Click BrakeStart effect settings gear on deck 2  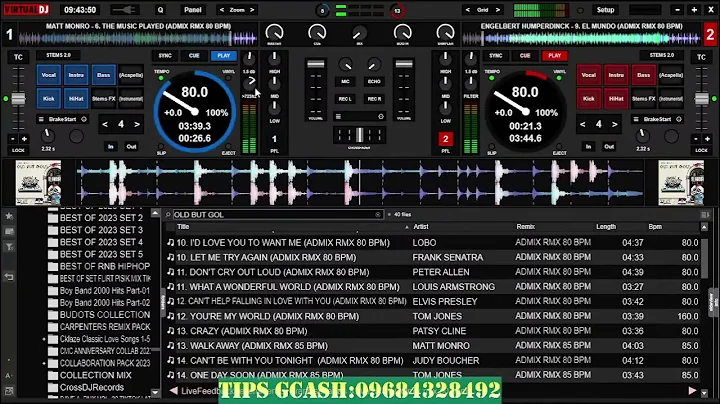(x=679, y=119)
